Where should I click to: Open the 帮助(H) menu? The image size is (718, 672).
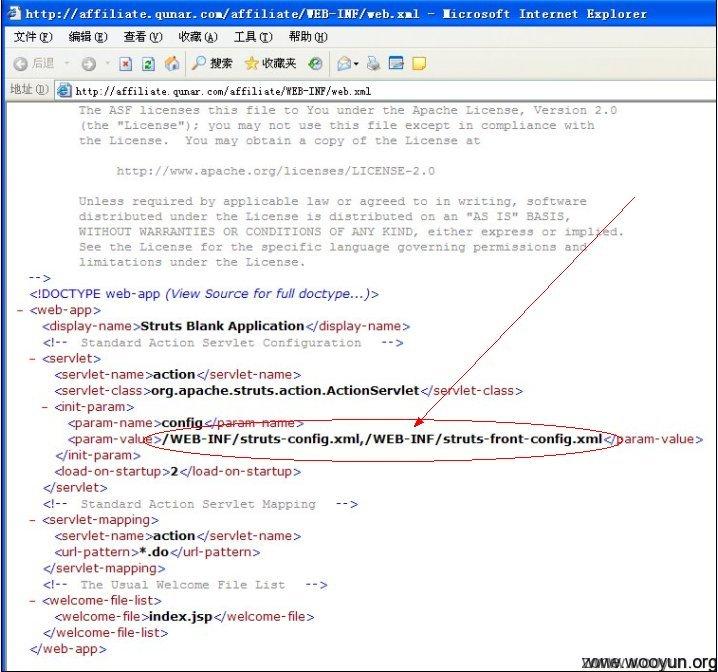[x=308, y=37]
